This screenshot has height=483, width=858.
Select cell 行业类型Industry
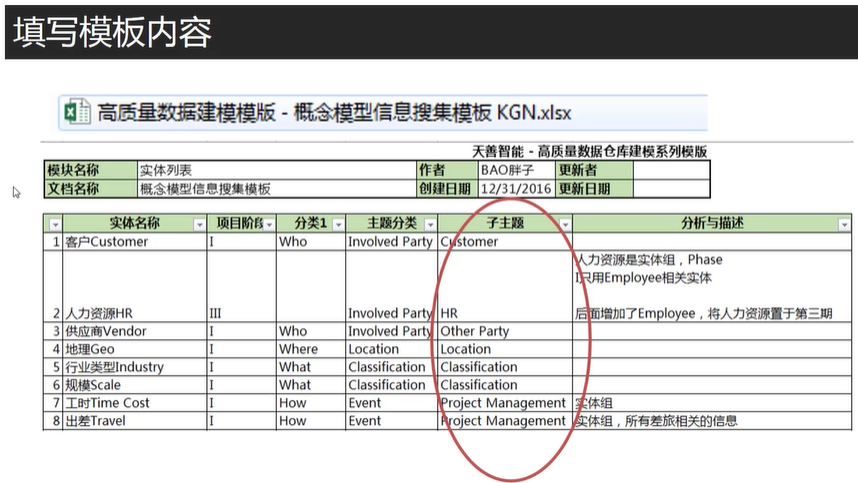click(135, 367)
